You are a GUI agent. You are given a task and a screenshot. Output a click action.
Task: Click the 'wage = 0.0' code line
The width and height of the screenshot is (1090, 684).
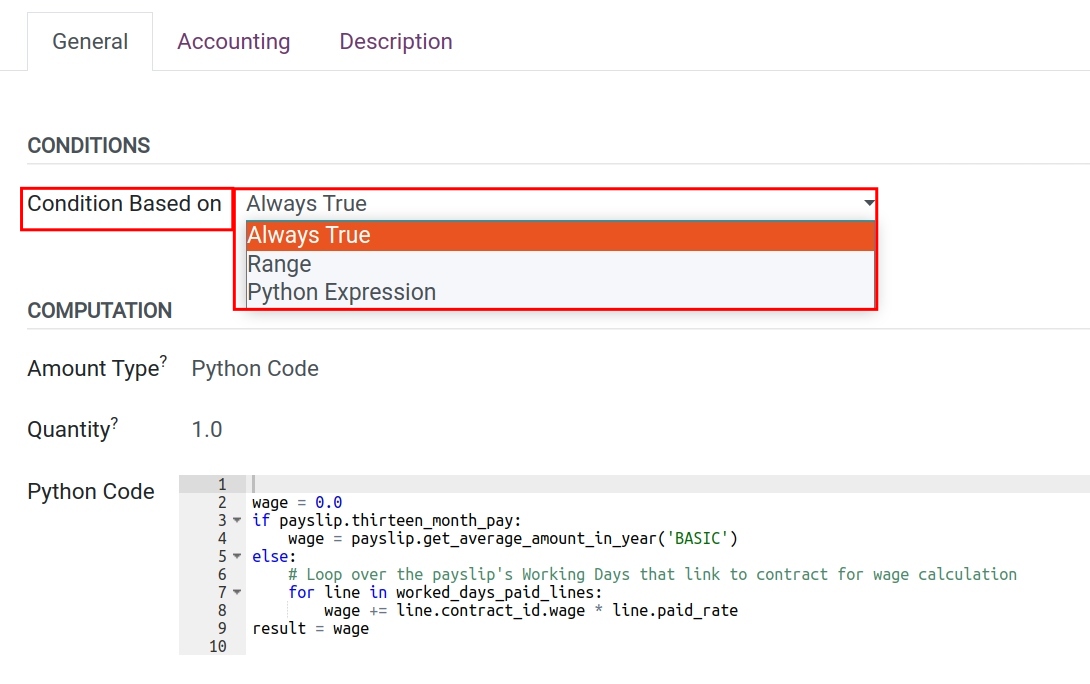[x=297, y=503]
